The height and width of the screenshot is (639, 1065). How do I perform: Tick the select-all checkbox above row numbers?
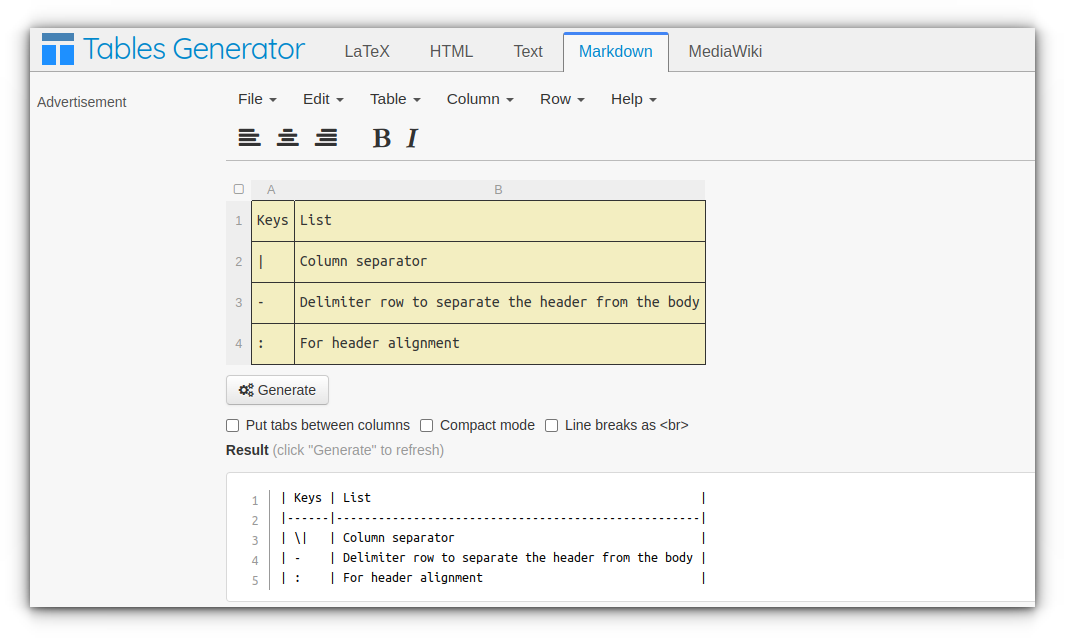(238, 188)
